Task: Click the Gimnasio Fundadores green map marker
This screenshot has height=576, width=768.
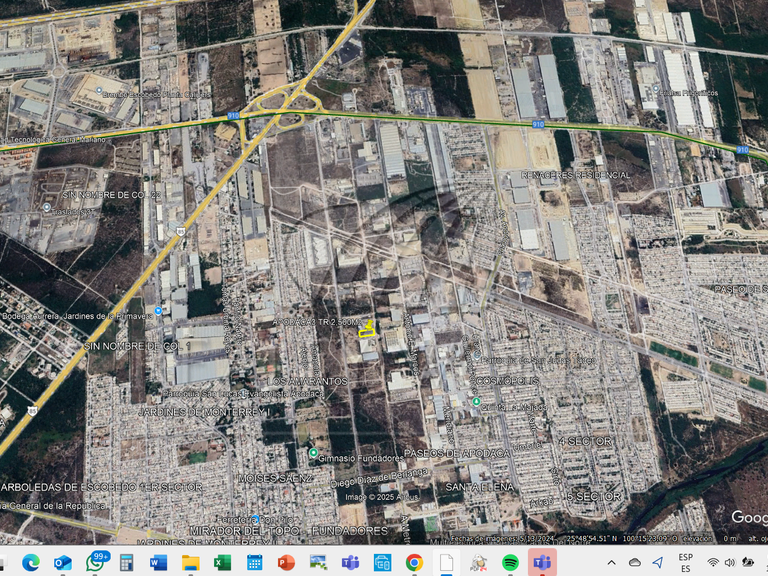Action: pos(313,453)
